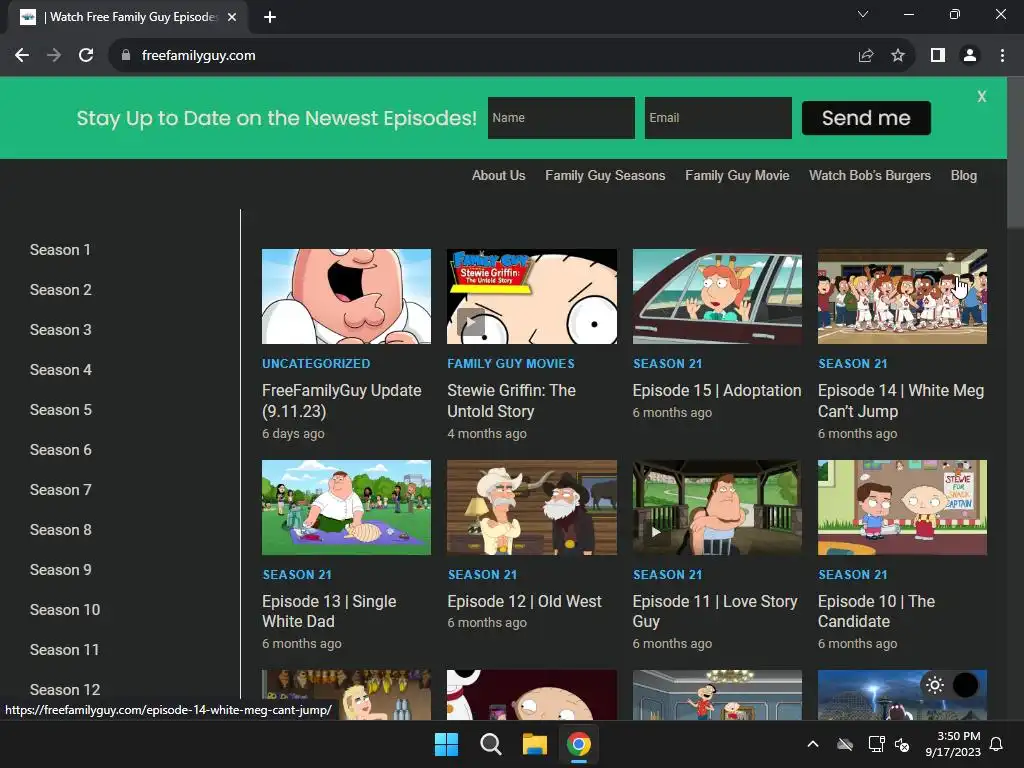The image size is (1024, 768).
Task: Open a new tab with plus icon
Action: point(270,17)
